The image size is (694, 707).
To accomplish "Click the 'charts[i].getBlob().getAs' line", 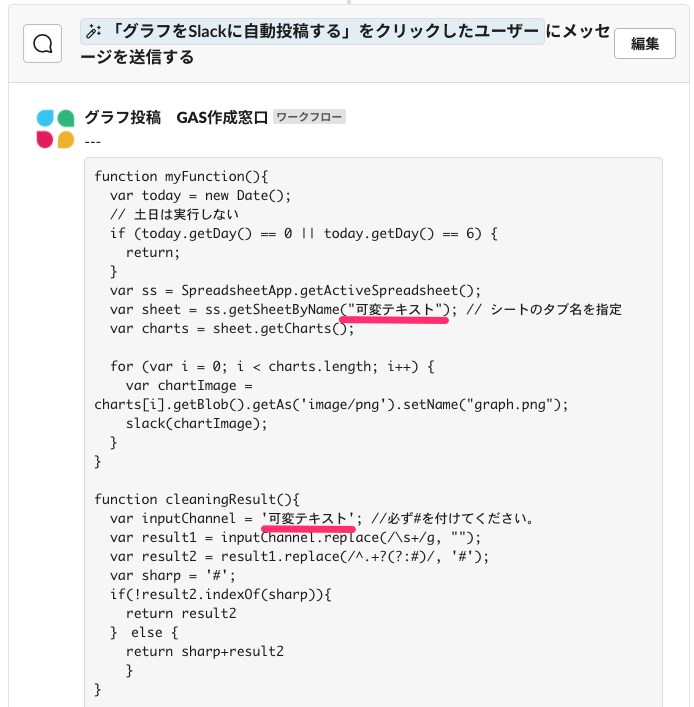I will 331,405.
